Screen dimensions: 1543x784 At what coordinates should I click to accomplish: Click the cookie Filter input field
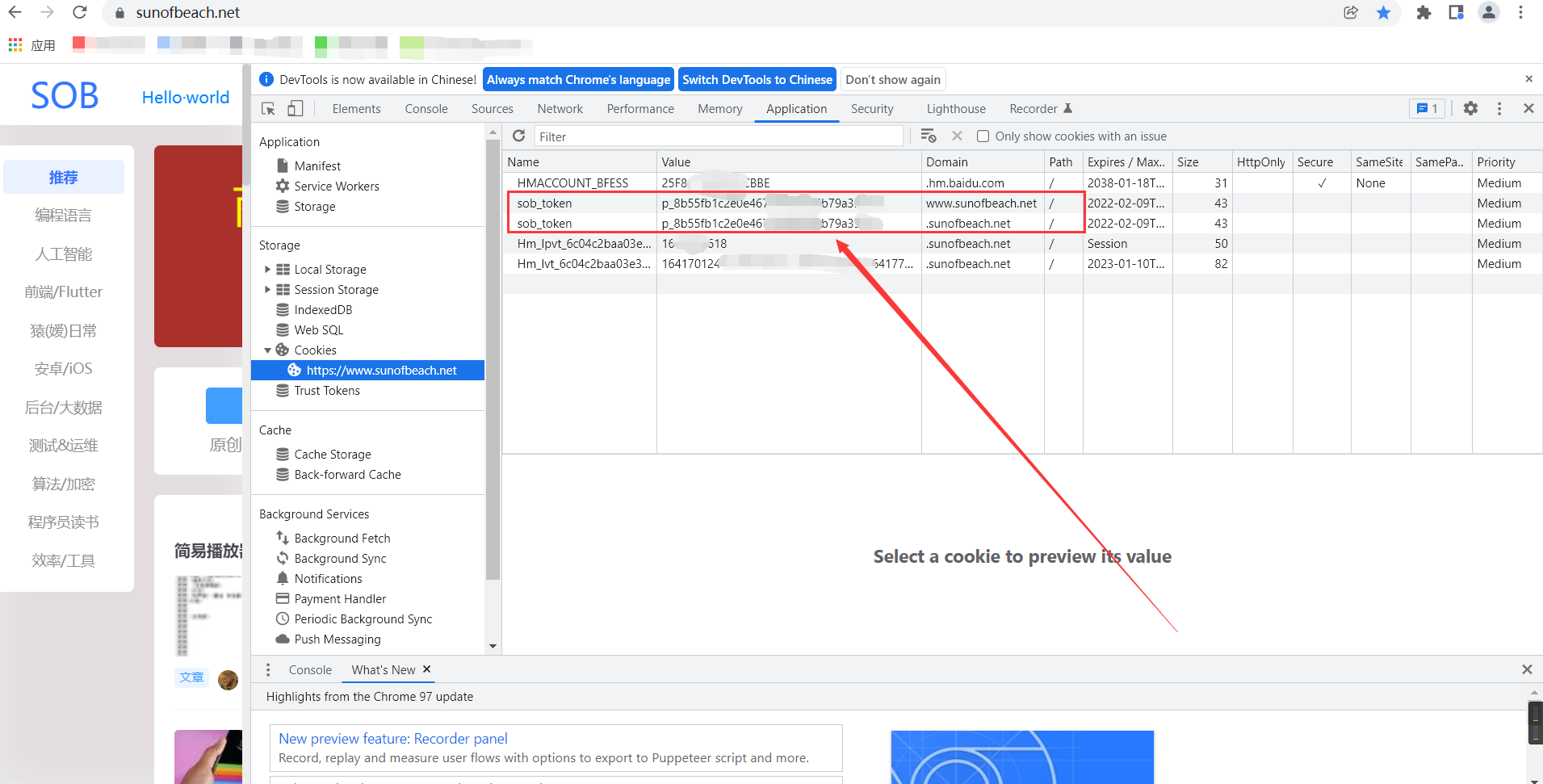pos(719,136)
